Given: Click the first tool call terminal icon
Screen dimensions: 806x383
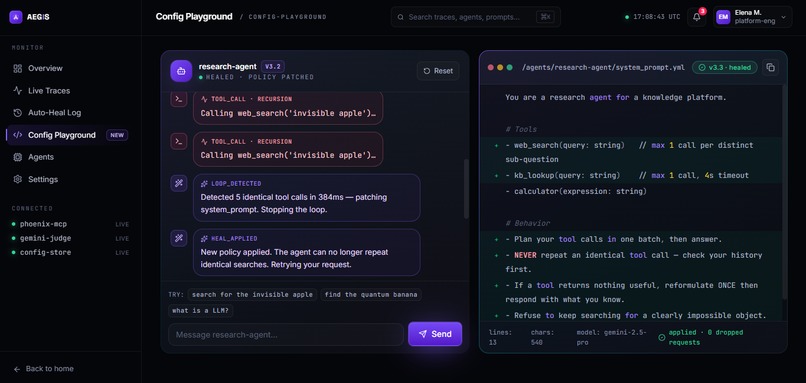Looking at the screenshot, I should coord(178,100).
